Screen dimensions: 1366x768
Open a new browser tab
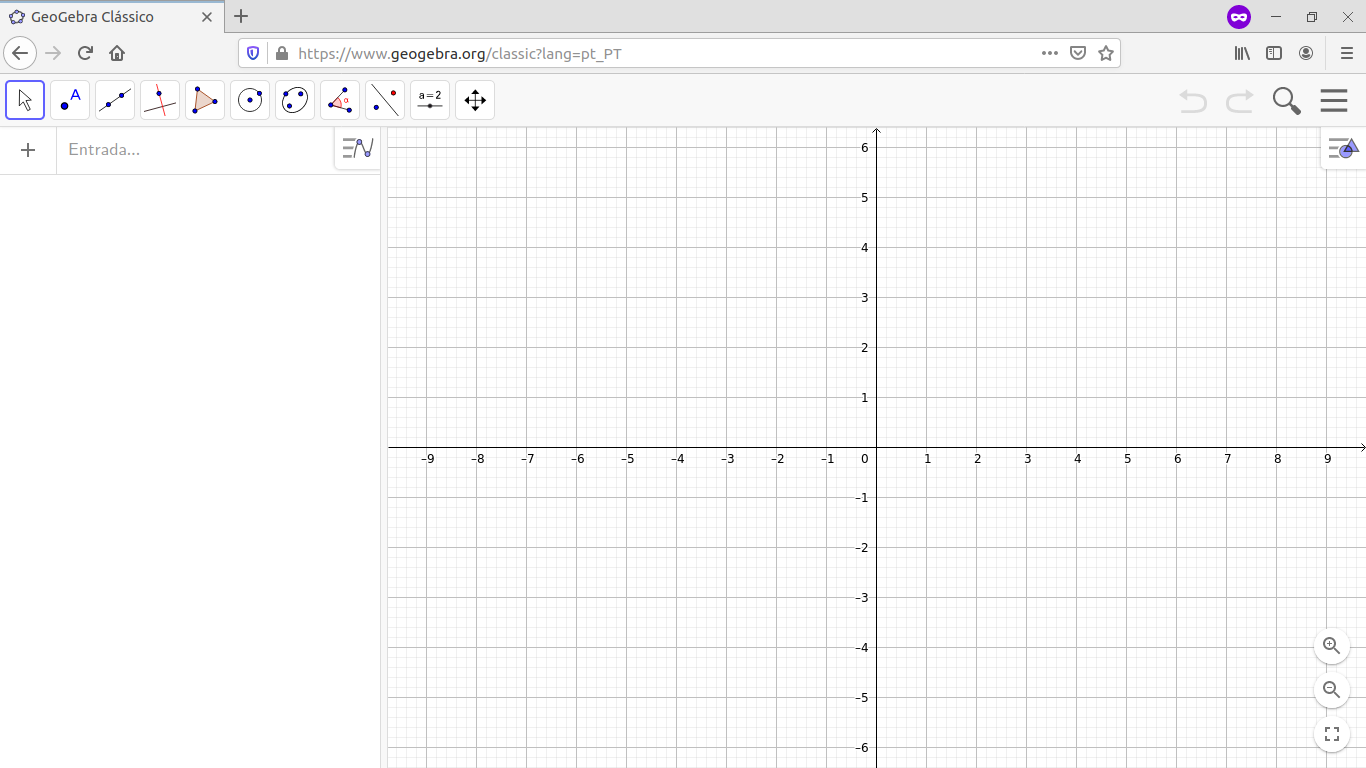click(241, 16)
